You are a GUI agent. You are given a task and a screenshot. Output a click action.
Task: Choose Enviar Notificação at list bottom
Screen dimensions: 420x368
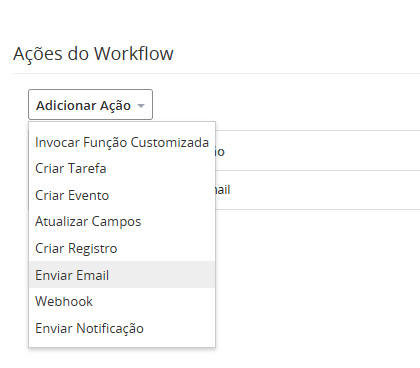point(122,328)
